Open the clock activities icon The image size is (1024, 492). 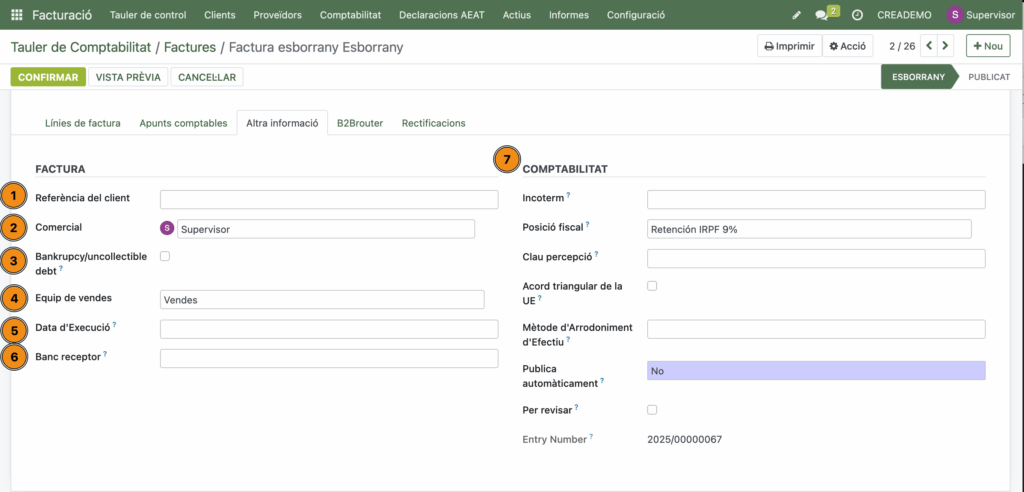pyautogui.click(x=857, y=15)
